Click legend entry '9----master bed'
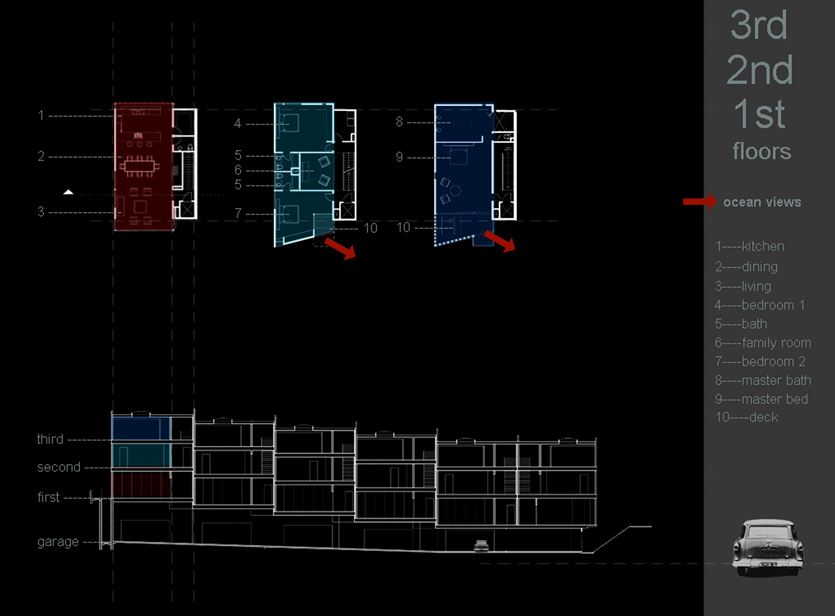Screen dimensions: 835x616 [x=762, y=399]
